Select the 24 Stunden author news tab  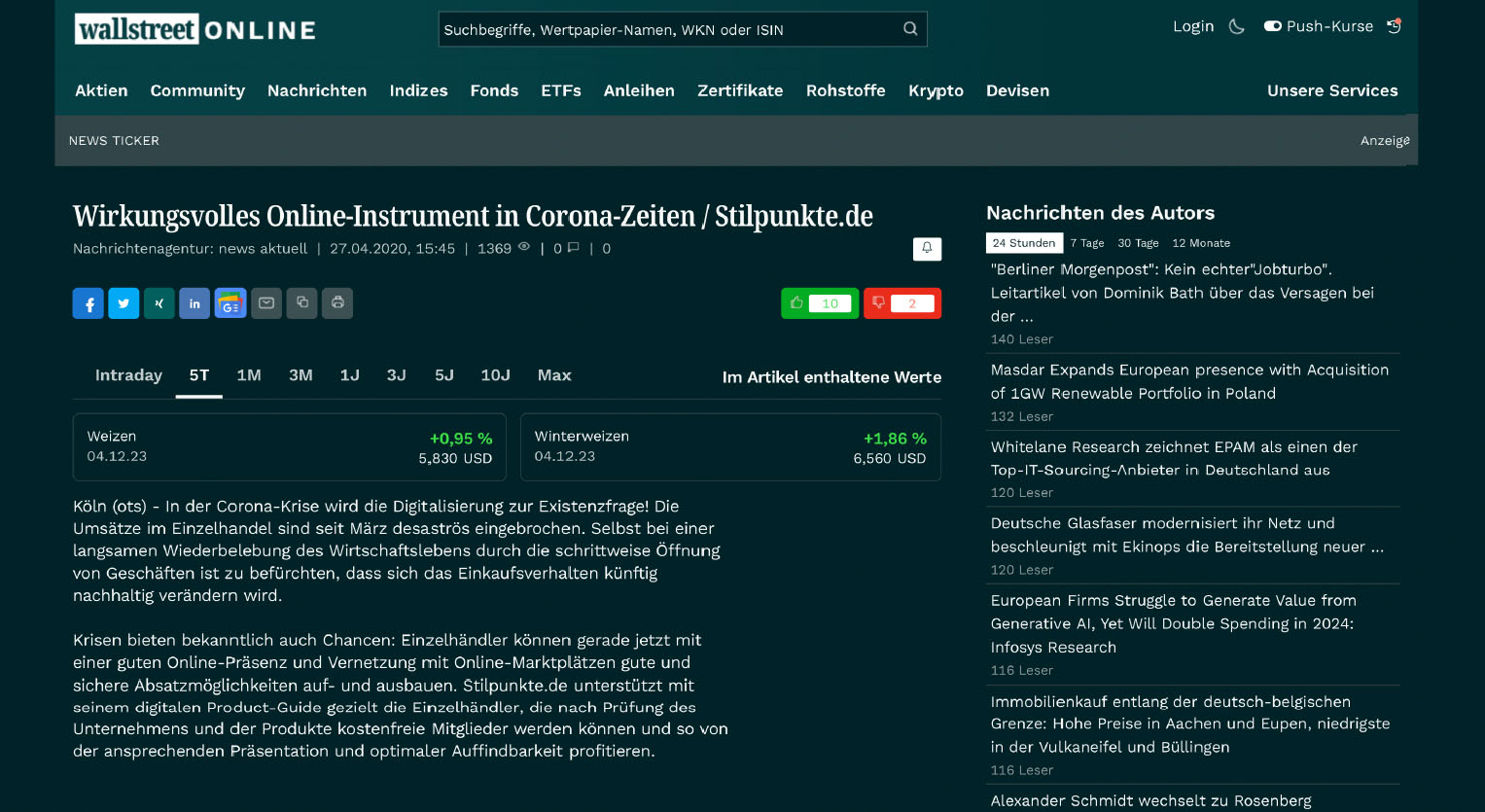click(x=1024, y=243)
